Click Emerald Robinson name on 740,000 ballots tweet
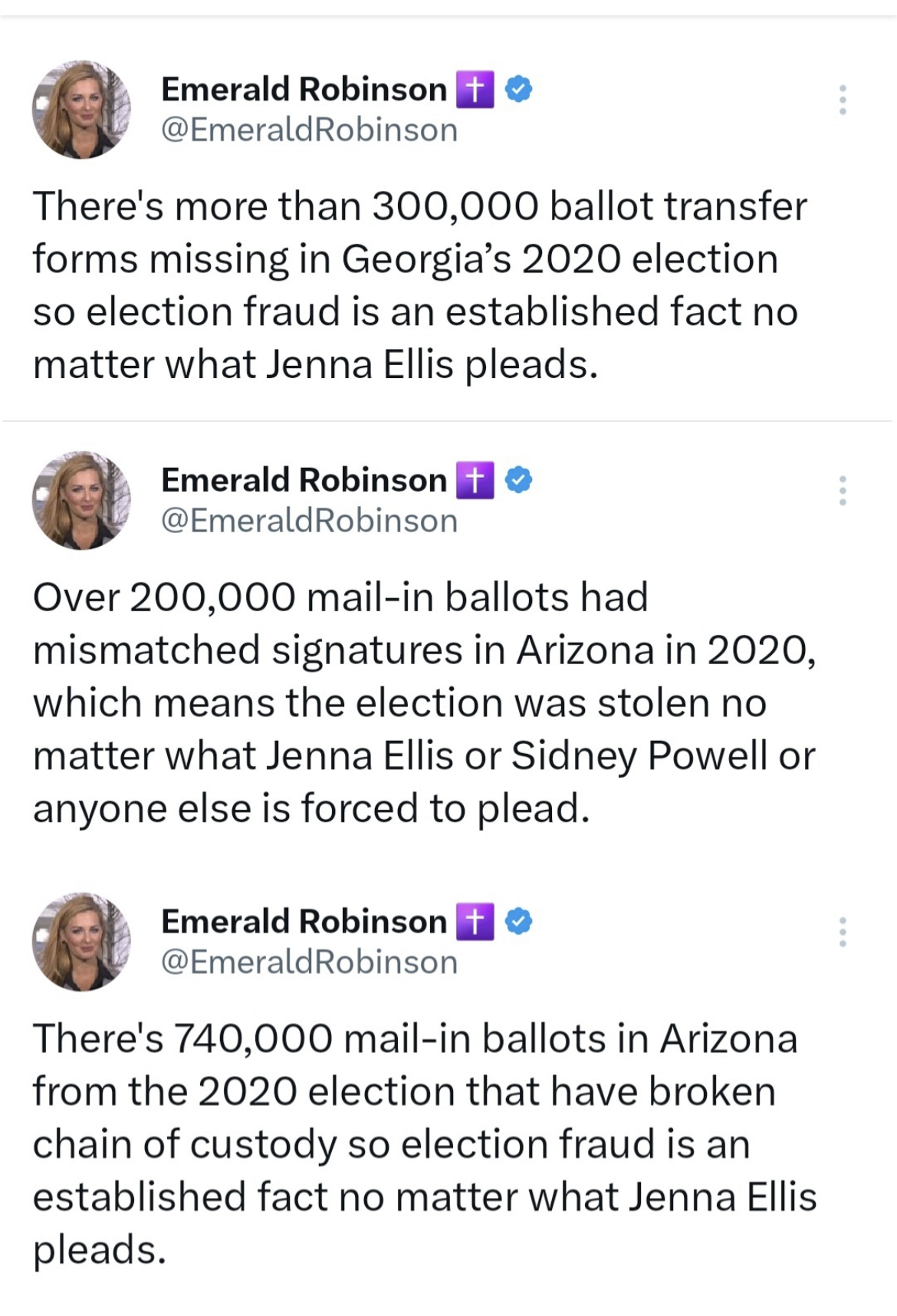The height and width of the screenshot is (1316, 897). (x=304, y=921)
